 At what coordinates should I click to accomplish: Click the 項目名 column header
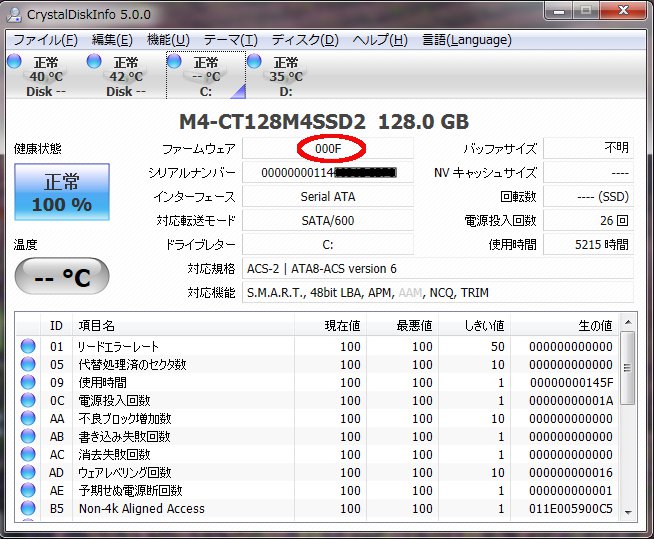pyautogui.click(x=184, y=325)
